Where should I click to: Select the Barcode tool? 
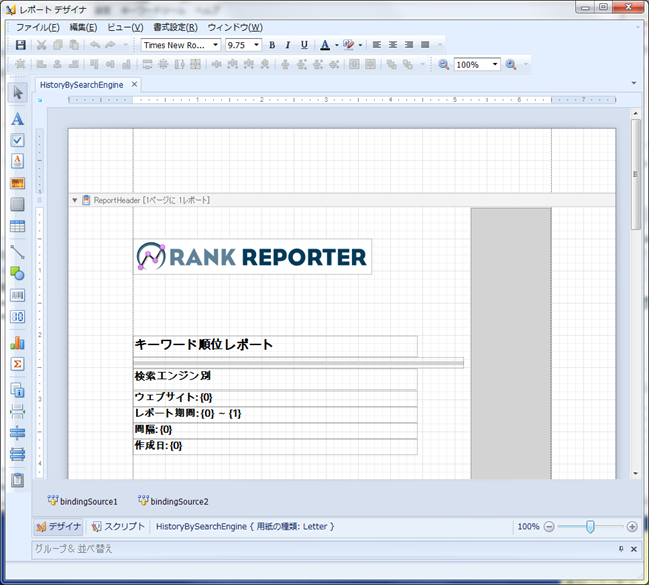[17, 295]
